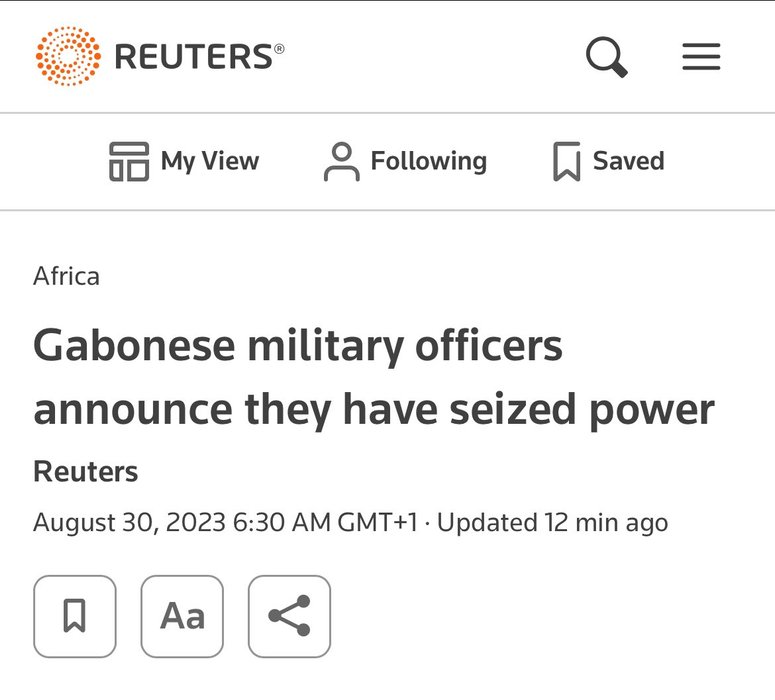Click the REUTERS wordmark text
Screen dimensions: 775x700
tap(195, 56)
